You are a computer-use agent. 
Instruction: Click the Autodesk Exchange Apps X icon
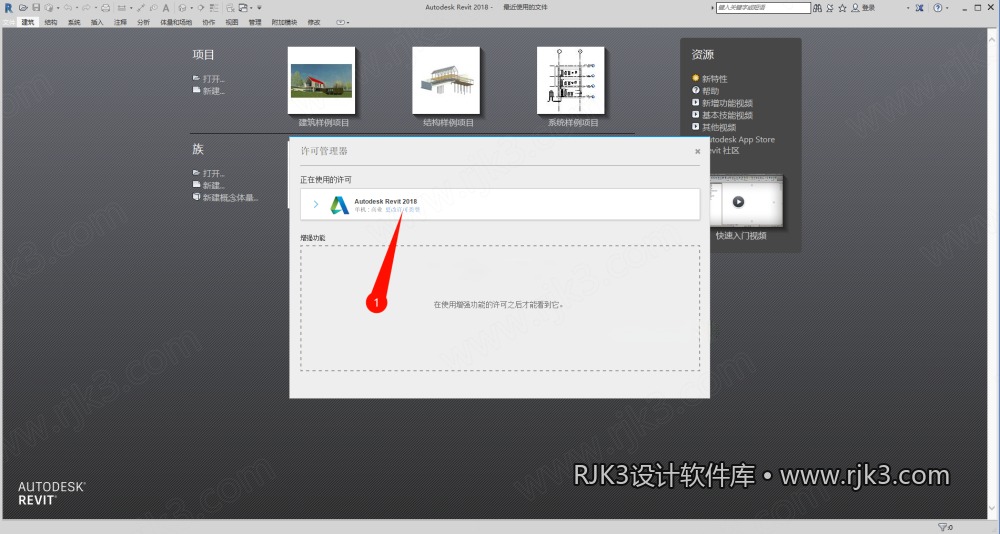pyautogui.click(x=919, y=8)
